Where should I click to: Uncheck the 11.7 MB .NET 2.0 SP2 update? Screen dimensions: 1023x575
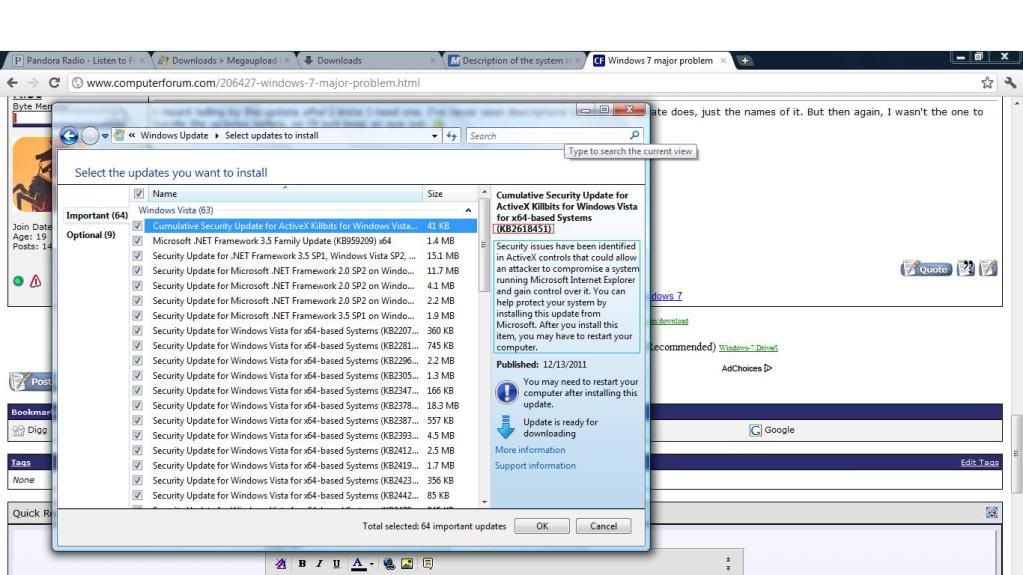point(137,271)
